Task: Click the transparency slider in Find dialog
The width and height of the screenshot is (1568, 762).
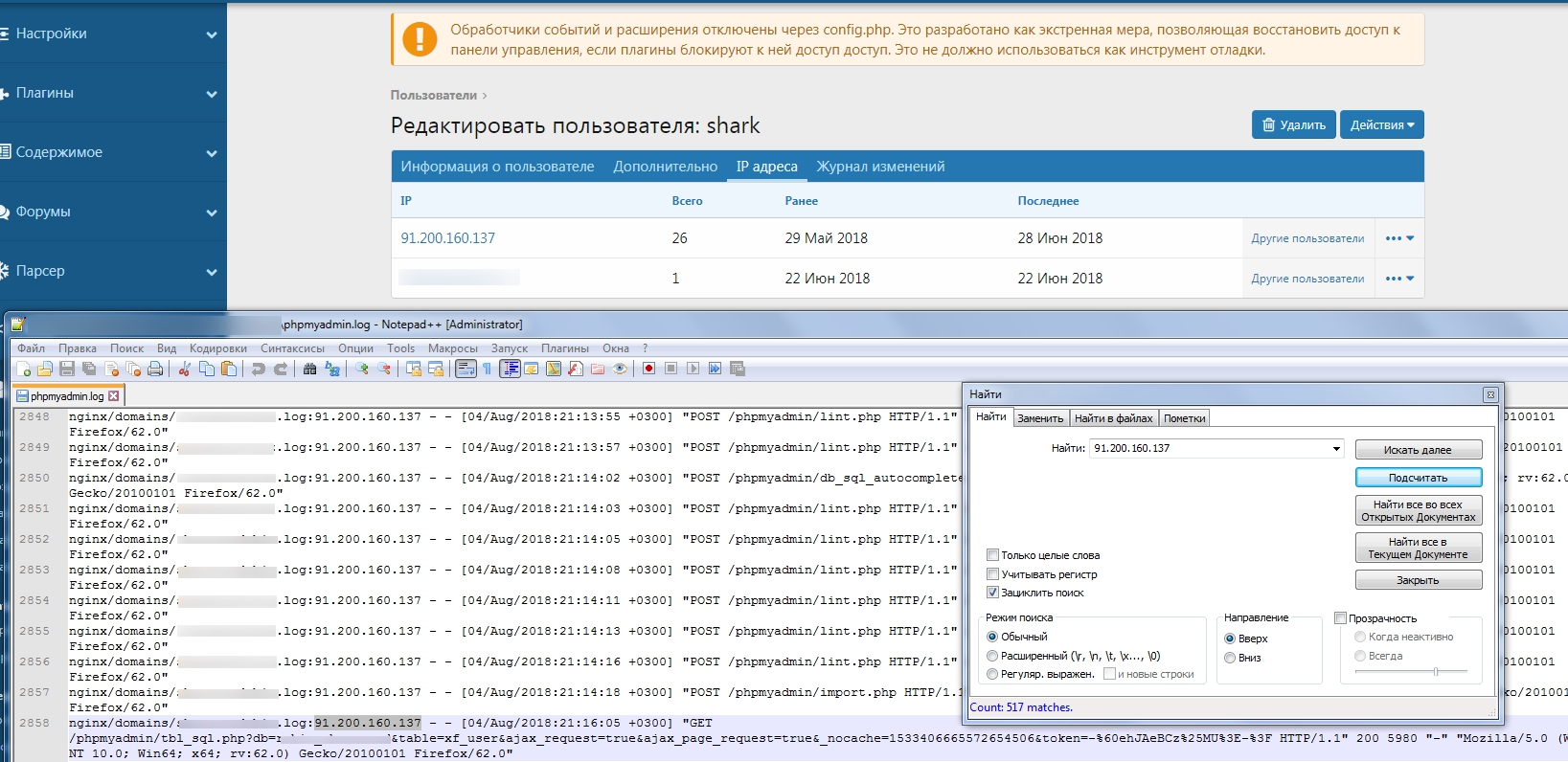Action: (x=1434, y=671)
